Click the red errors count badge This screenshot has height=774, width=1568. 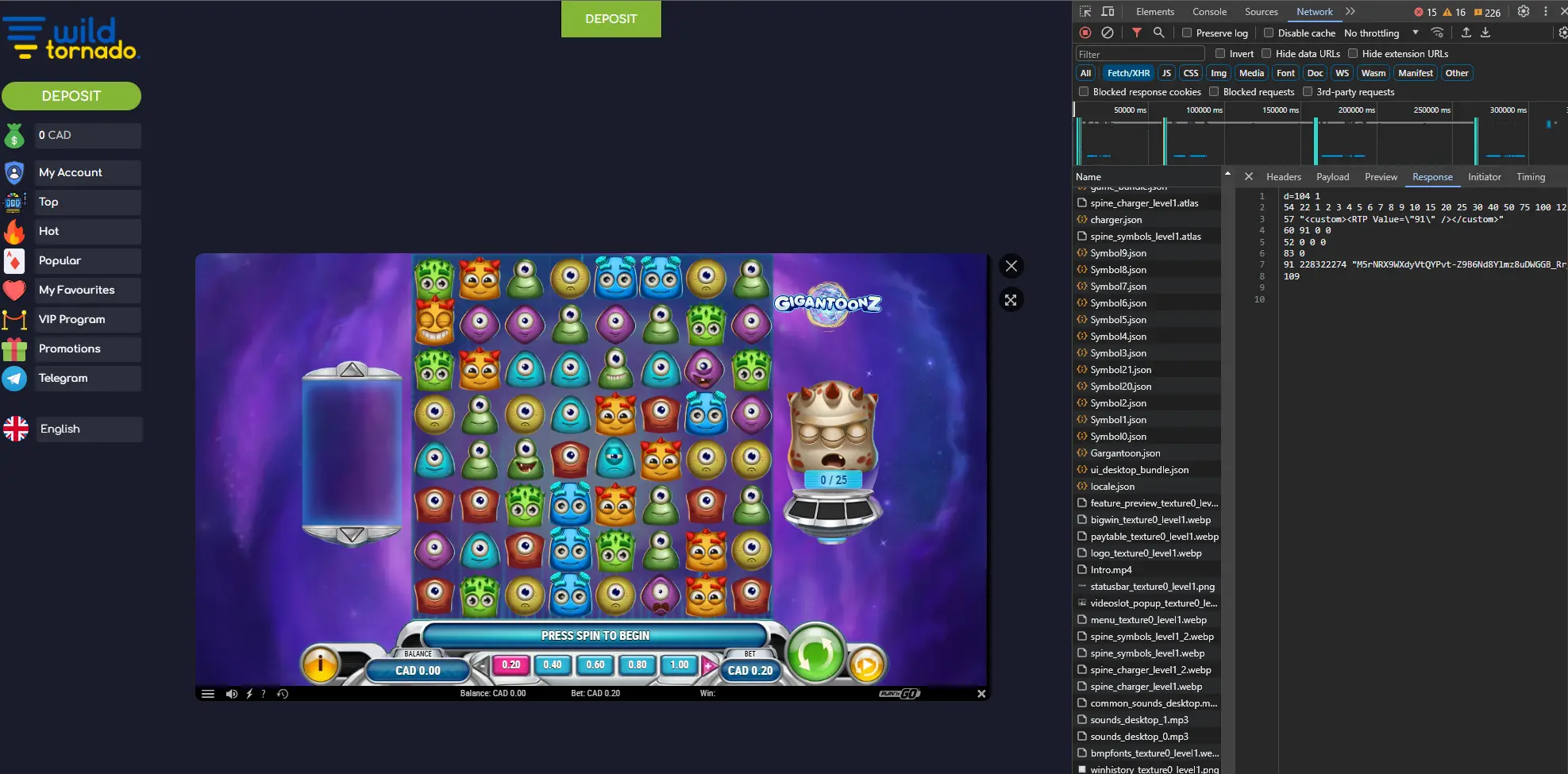pos(1426,12)
